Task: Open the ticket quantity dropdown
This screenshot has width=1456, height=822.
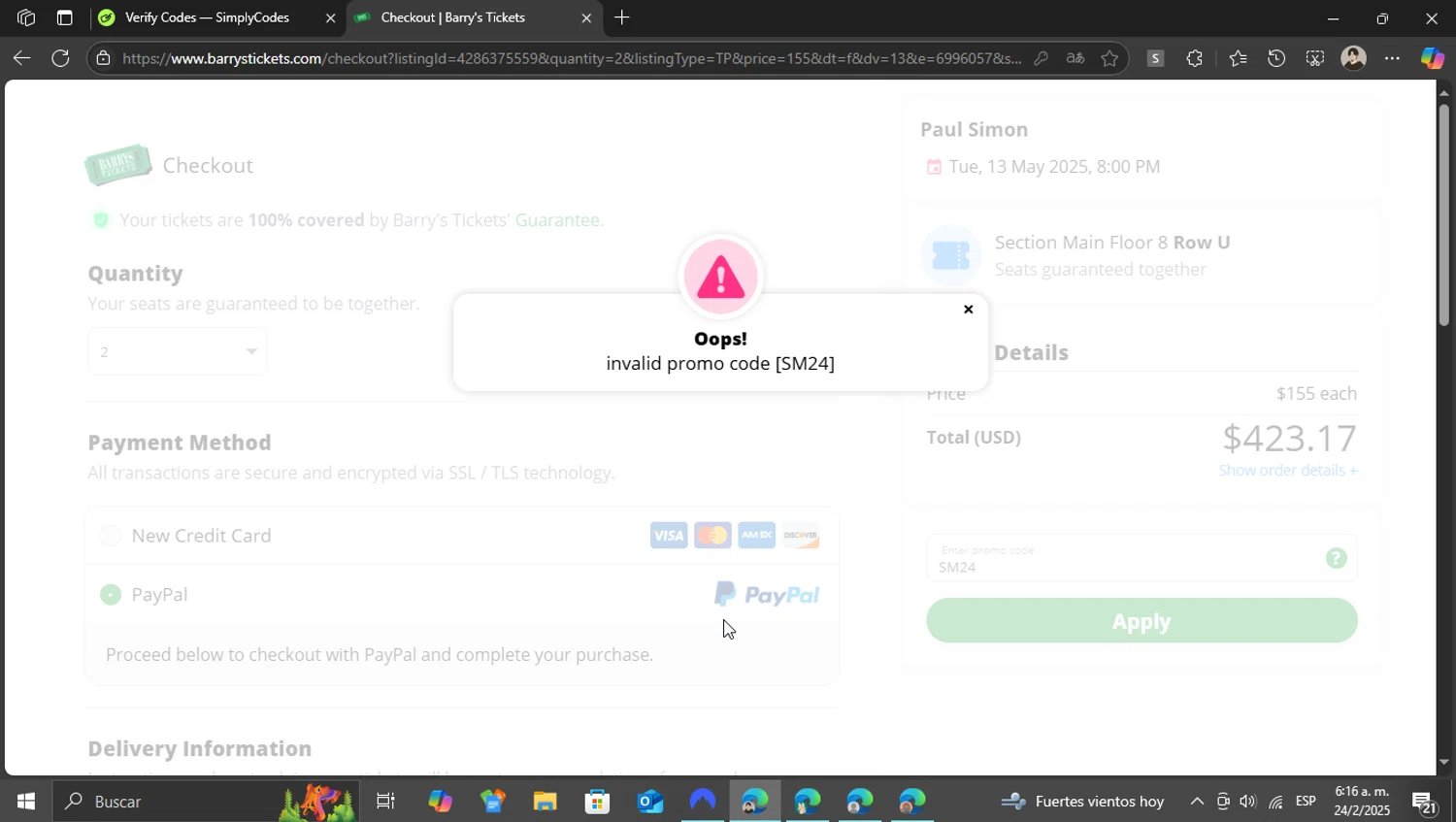Action: point(178,351)
